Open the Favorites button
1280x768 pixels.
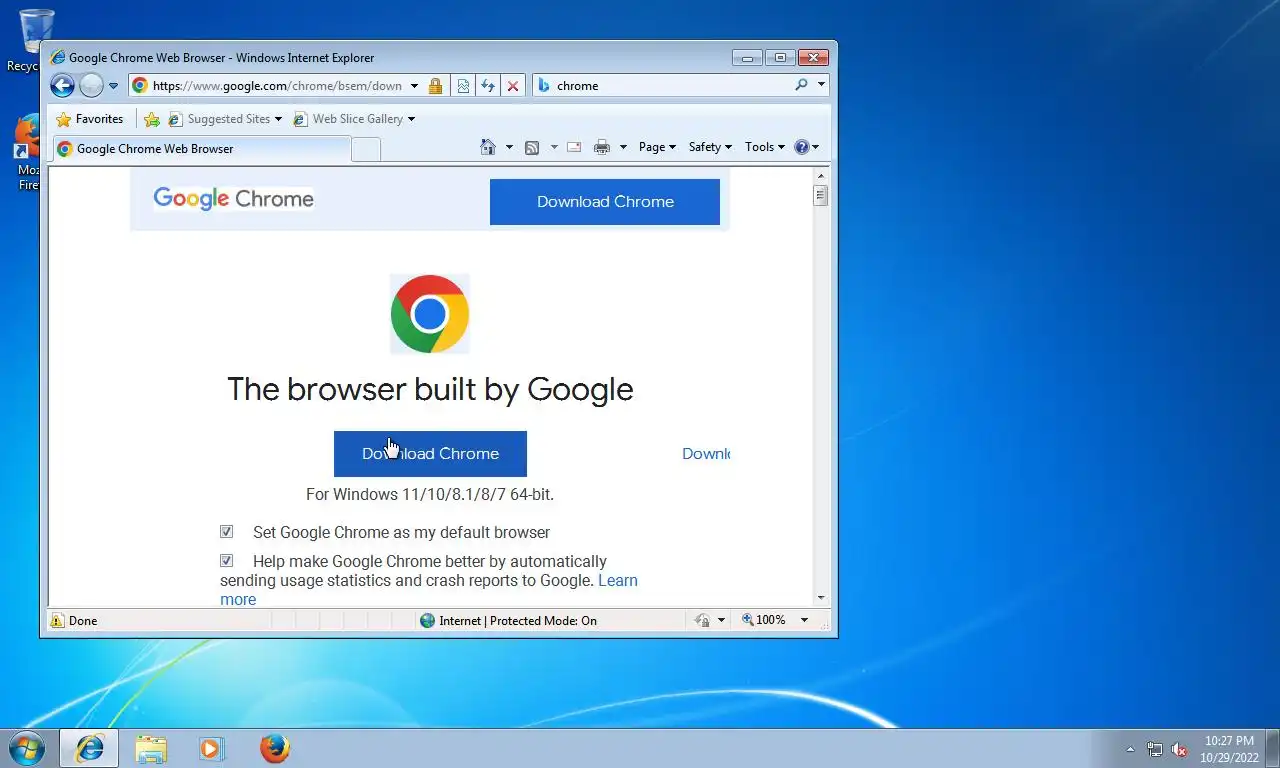[90, 119]
